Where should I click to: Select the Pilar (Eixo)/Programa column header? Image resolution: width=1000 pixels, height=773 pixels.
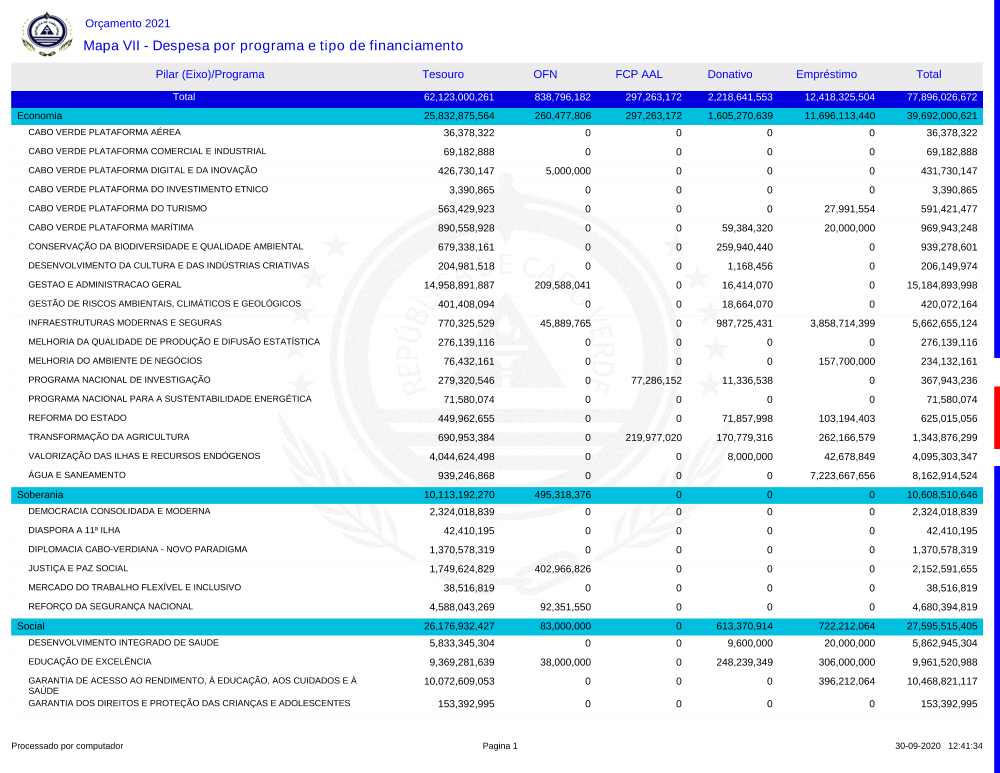[x=210, y=75]
